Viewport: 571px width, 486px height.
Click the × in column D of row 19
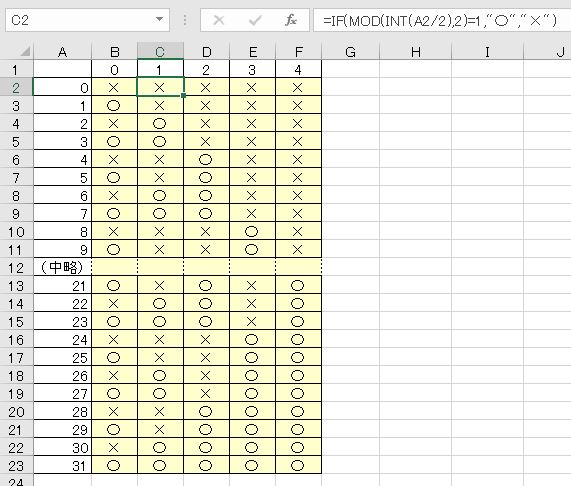[205, 394]
